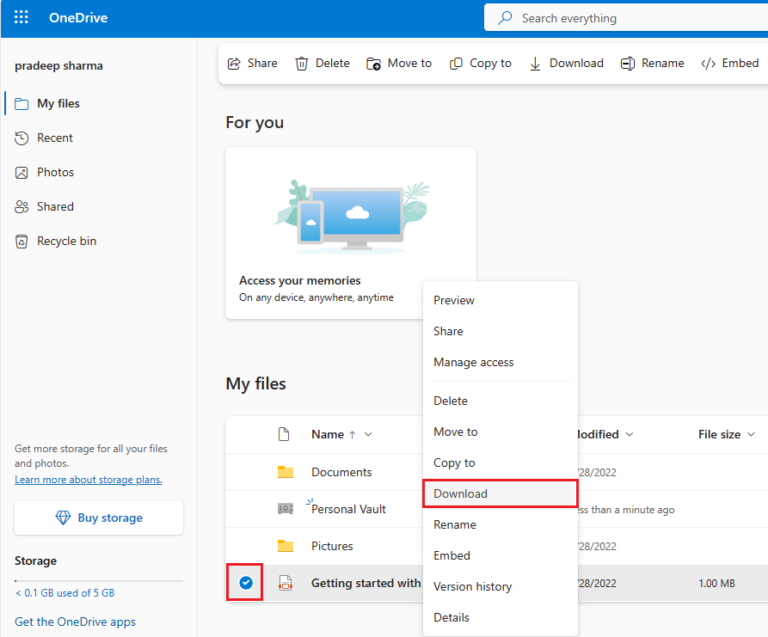The height and width of the screenshot is (637, 768).
Task: Click the Recycle bin icon
Action: [22, 241]
